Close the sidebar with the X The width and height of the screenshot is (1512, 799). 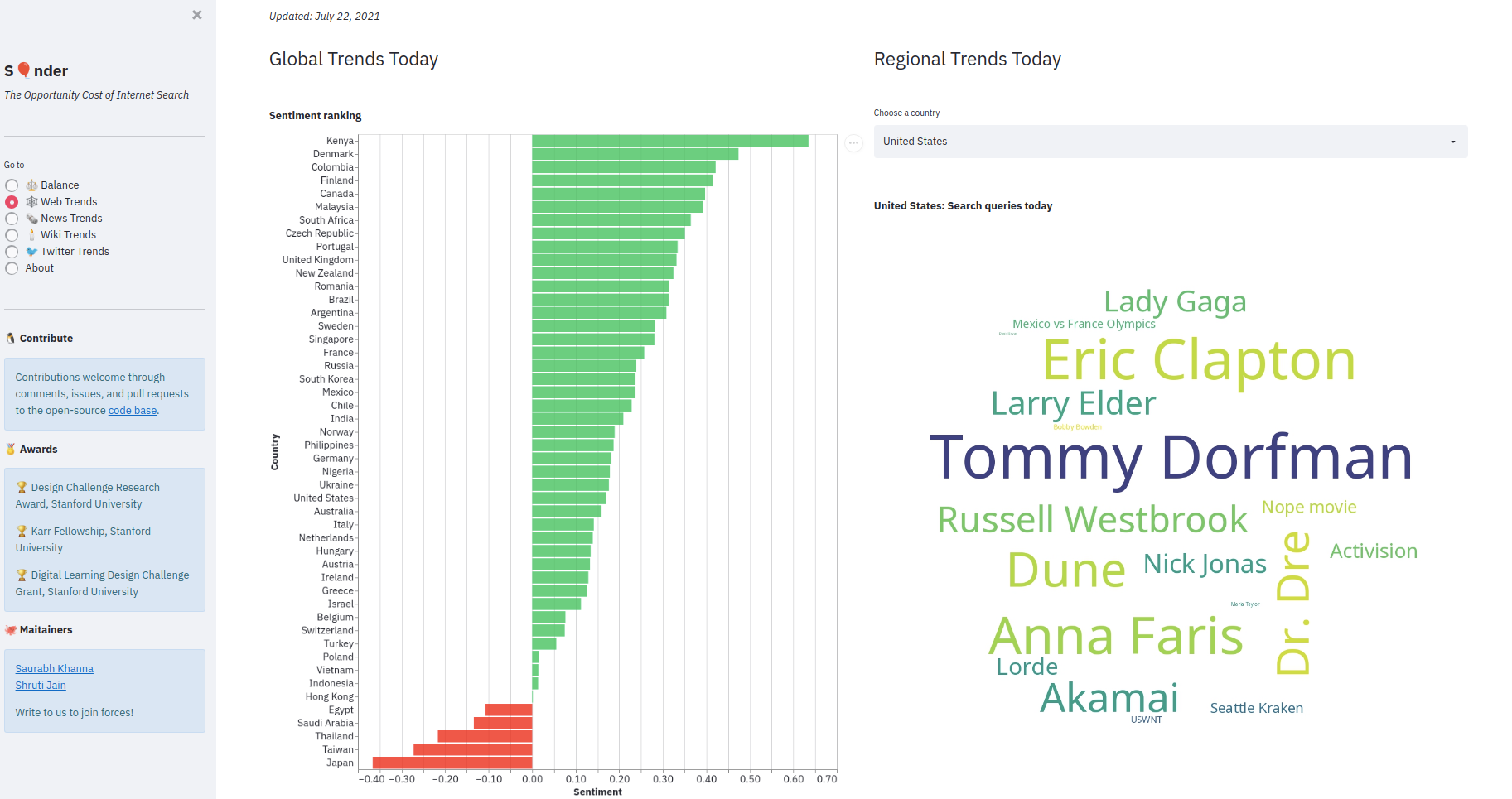(197, 15)
